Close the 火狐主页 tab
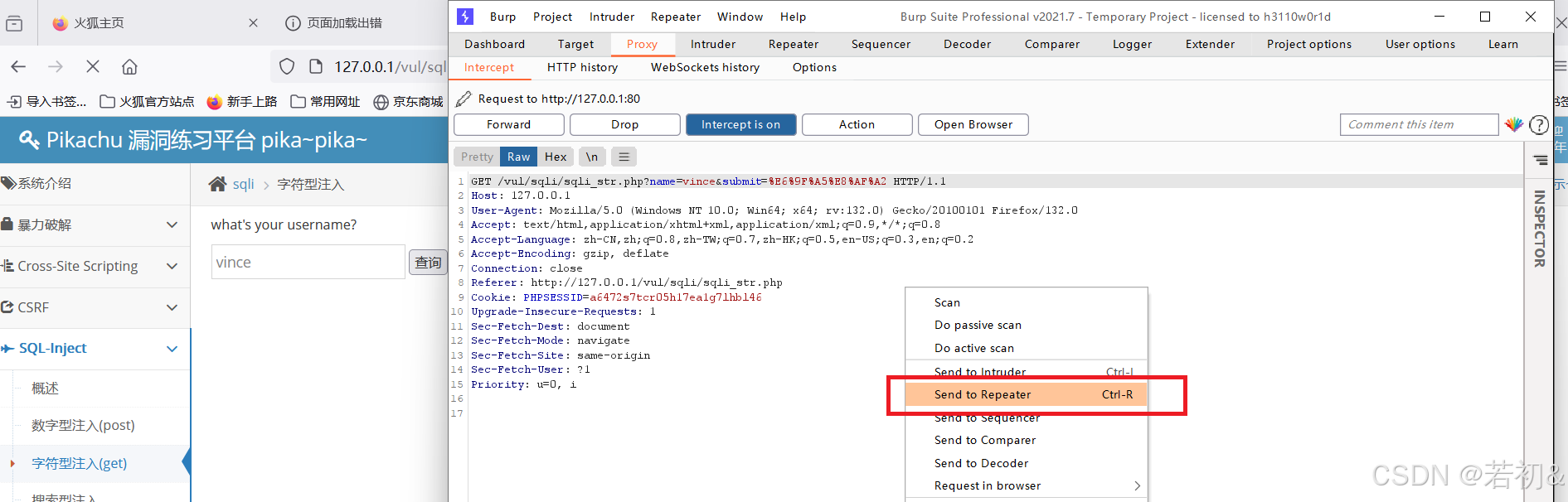1568x502 pixels. point(253,23)
